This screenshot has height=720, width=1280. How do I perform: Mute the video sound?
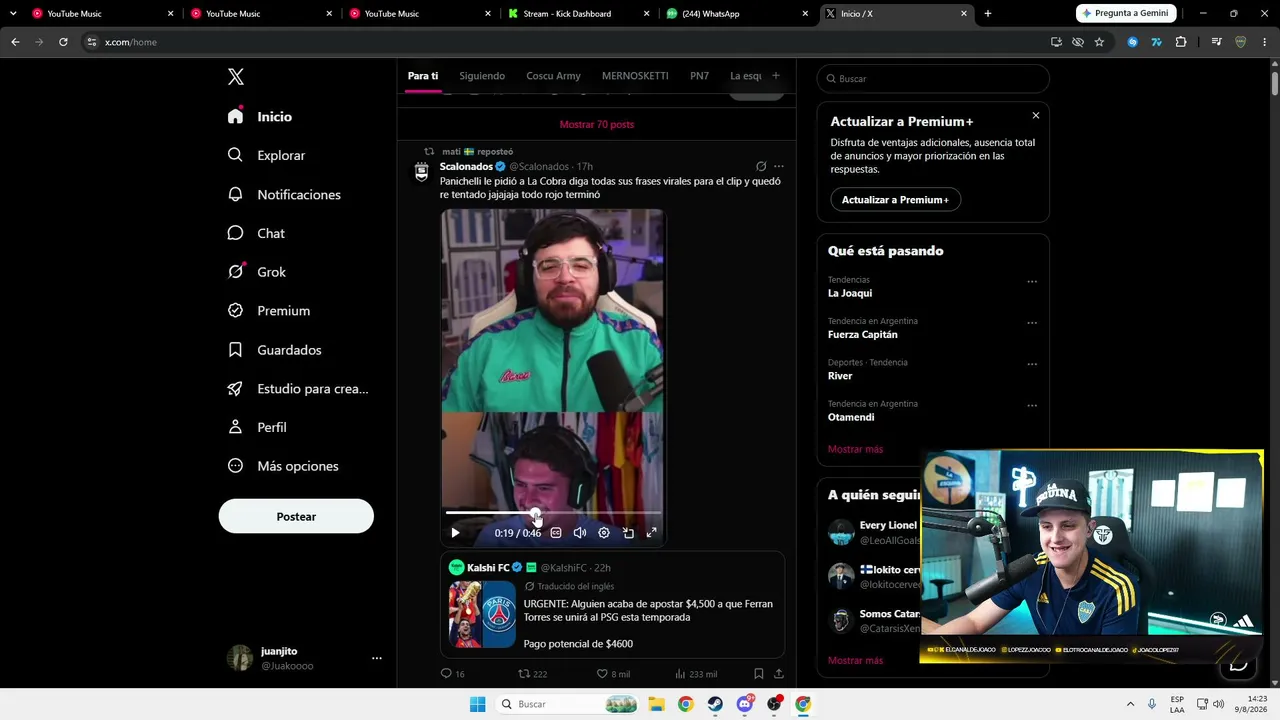tap(580, 533)
